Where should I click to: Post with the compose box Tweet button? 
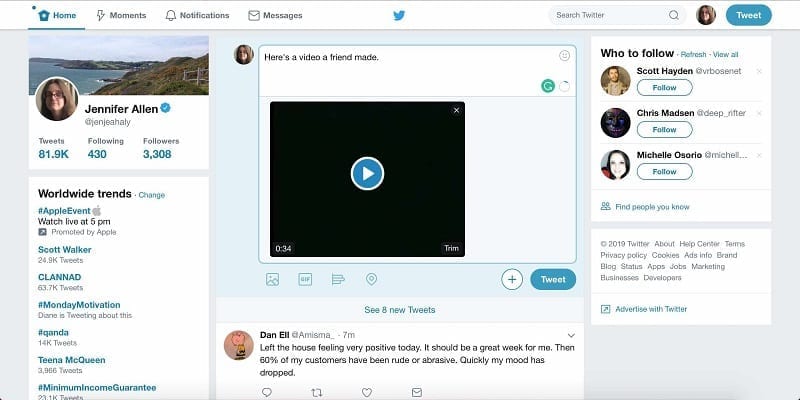553,280
